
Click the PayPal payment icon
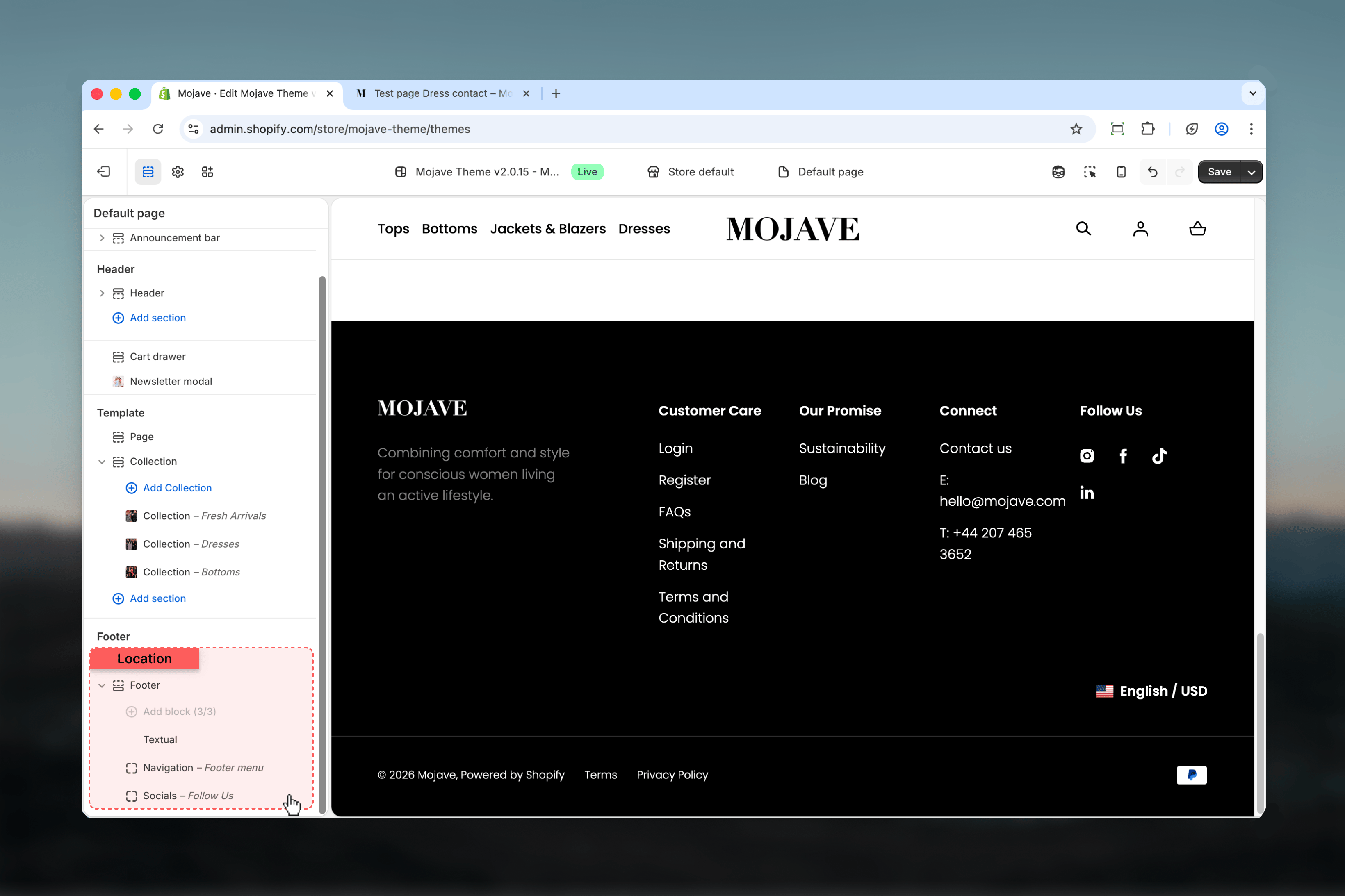1192,775
